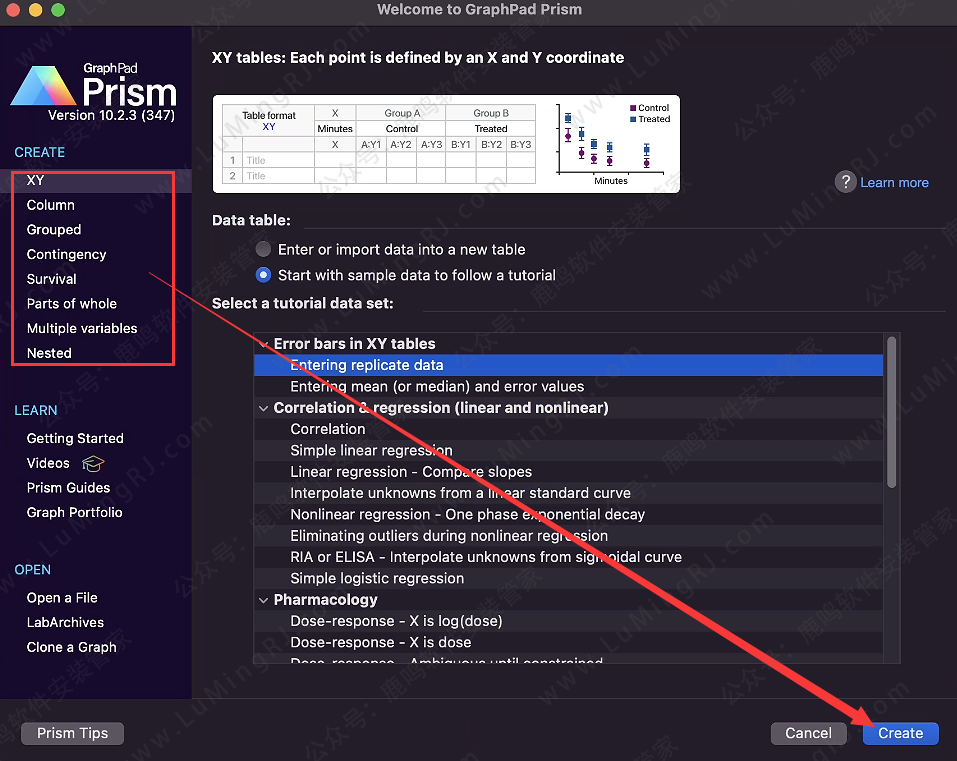
Task: Click the GraphPad Prism logo
Action: (94, 92)
